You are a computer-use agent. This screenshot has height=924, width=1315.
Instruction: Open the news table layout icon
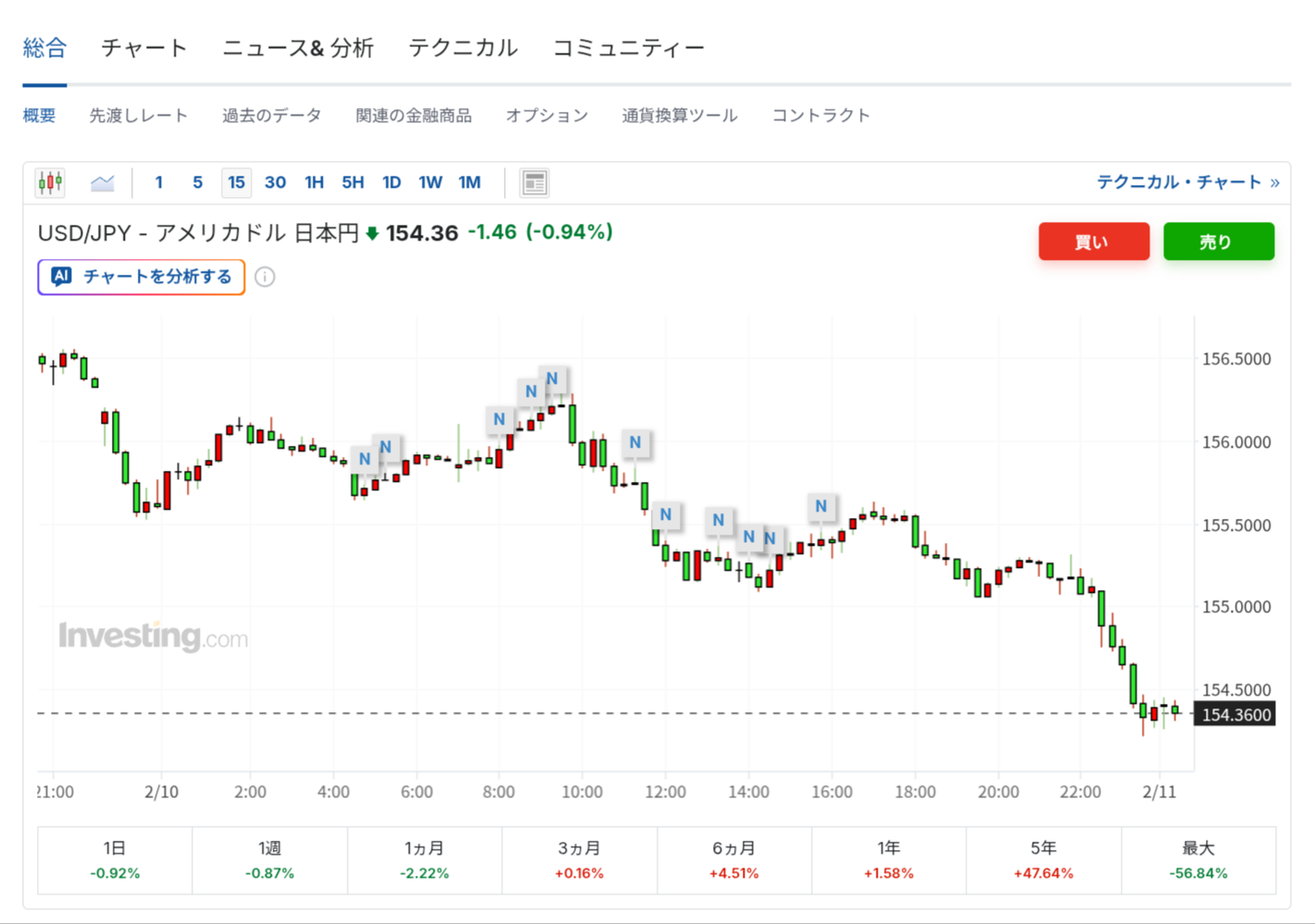click(x=534, y=182)
